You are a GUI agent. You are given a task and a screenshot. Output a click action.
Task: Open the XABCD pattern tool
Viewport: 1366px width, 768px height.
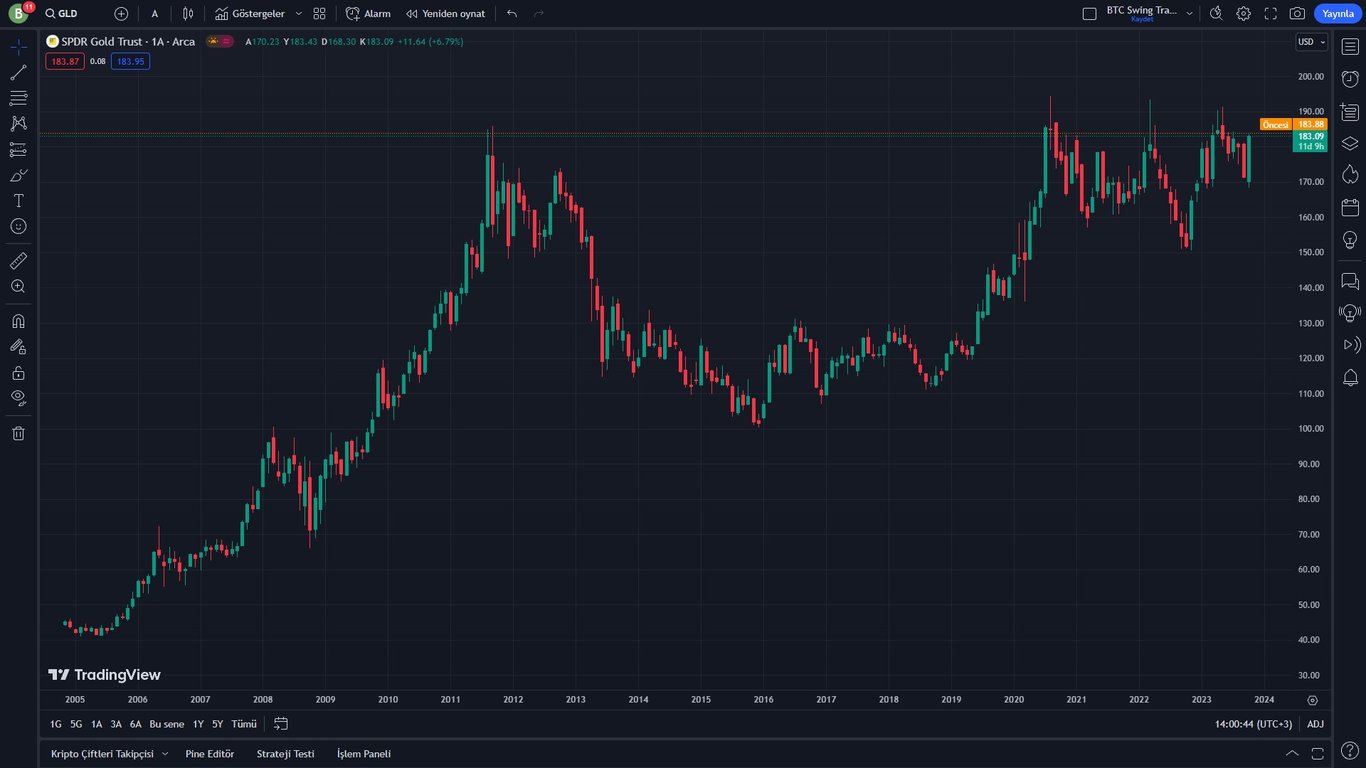(x=17, y=123)
